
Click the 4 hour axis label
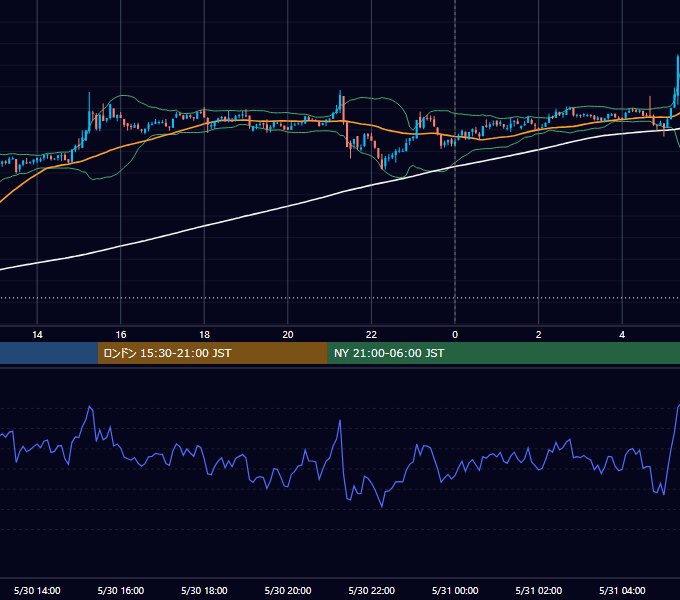[622, 335]
